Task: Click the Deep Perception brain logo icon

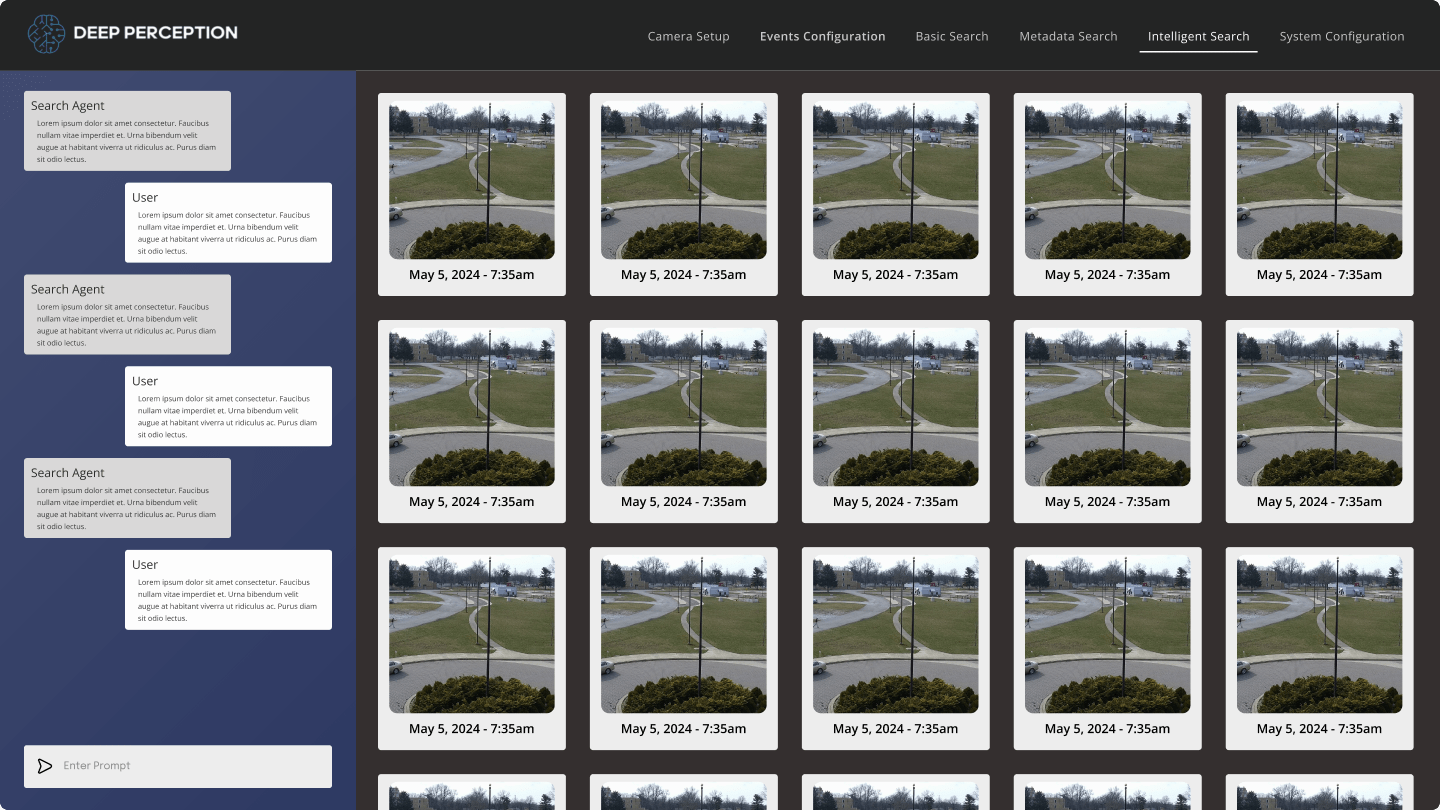Action: click(44, 33)
